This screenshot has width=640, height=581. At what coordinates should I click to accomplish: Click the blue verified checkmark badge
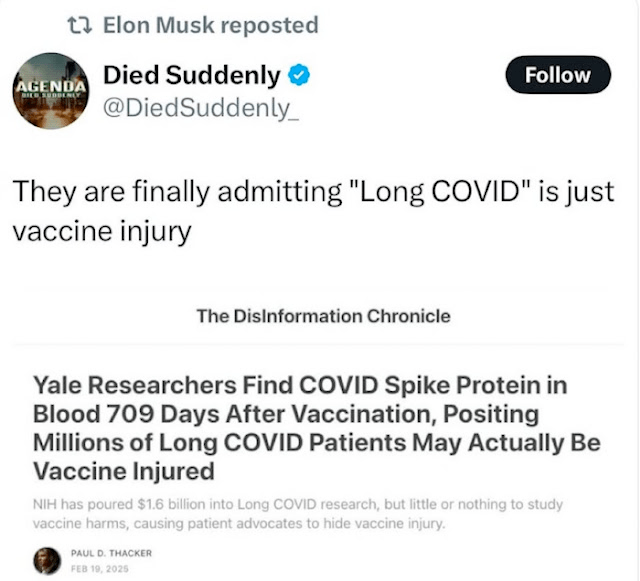(x=299, y=73)
